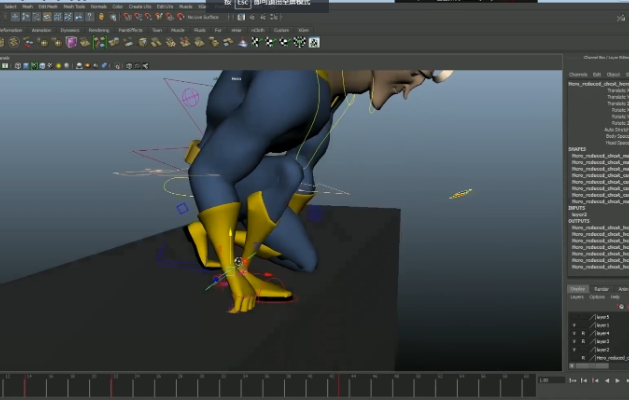Click the SHAPES section header

pos(577,149)
